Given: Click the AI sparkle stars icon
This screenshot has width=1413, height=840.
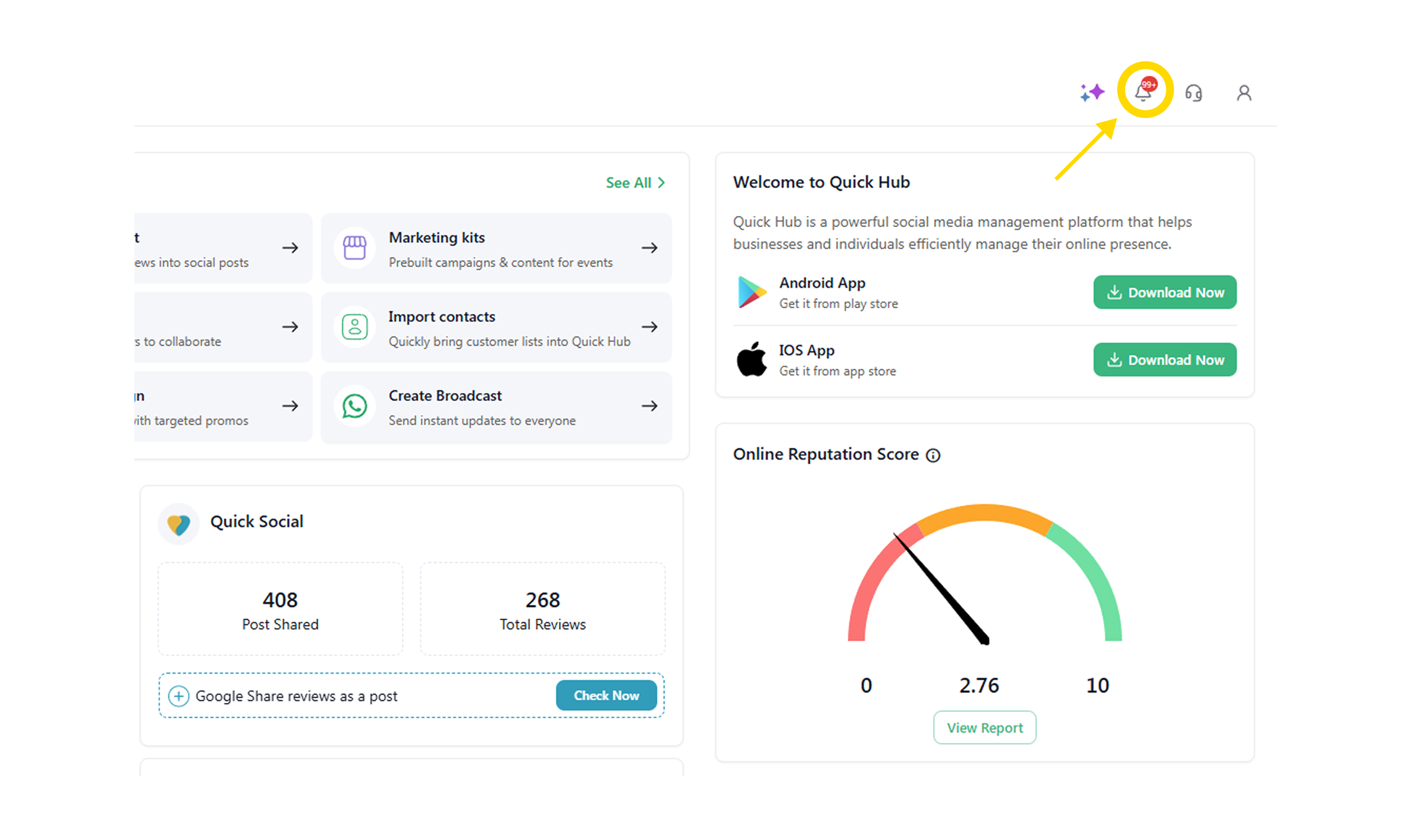Looking at the screenshot, I should tap(1092, 92).
